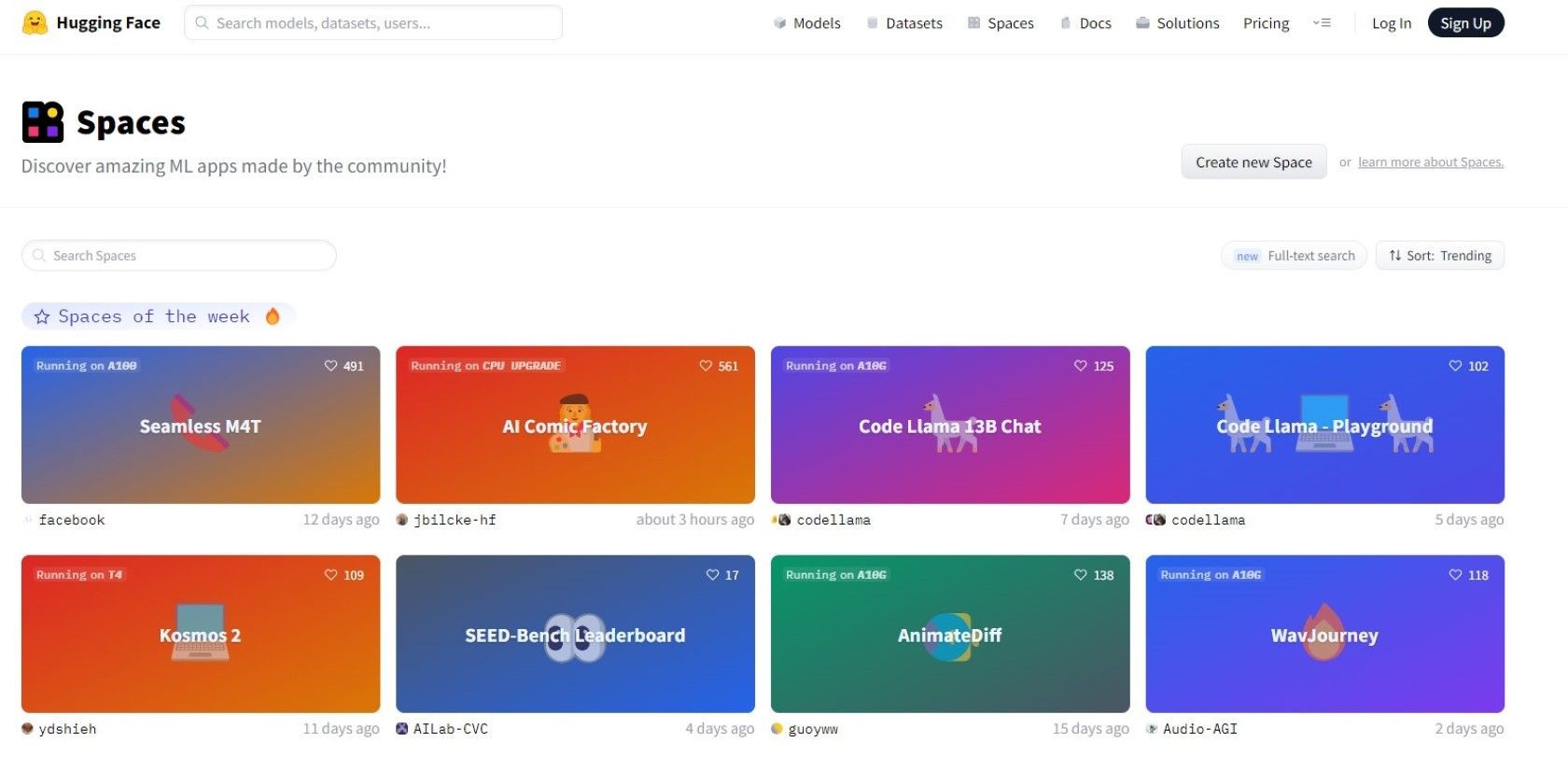
Task: Open the Sort: Trending dropdown
Action: click(1439, 256)
